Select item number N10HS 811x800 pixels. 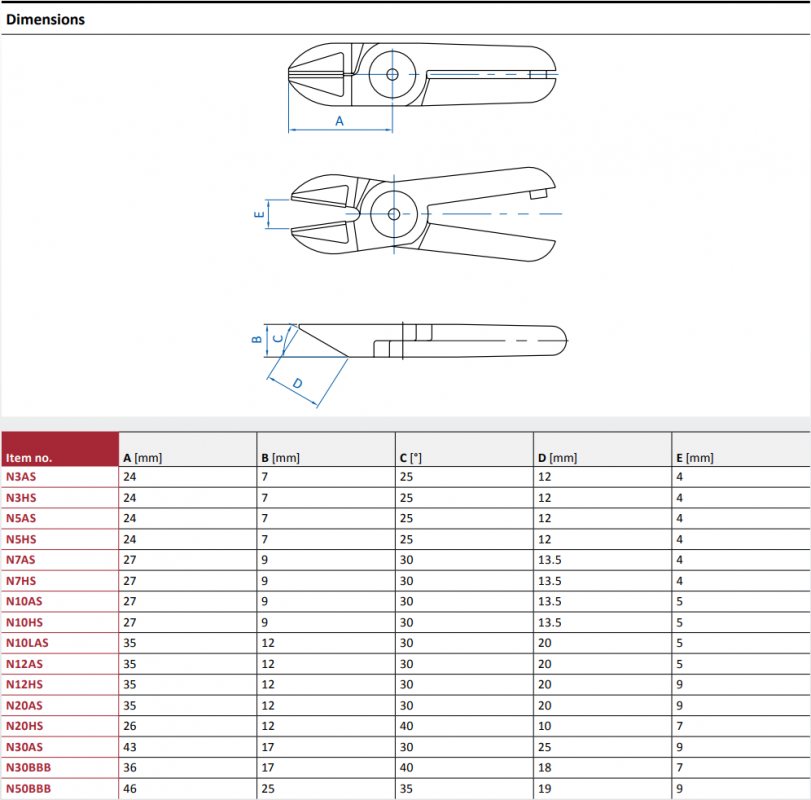[x=24, y=623]
